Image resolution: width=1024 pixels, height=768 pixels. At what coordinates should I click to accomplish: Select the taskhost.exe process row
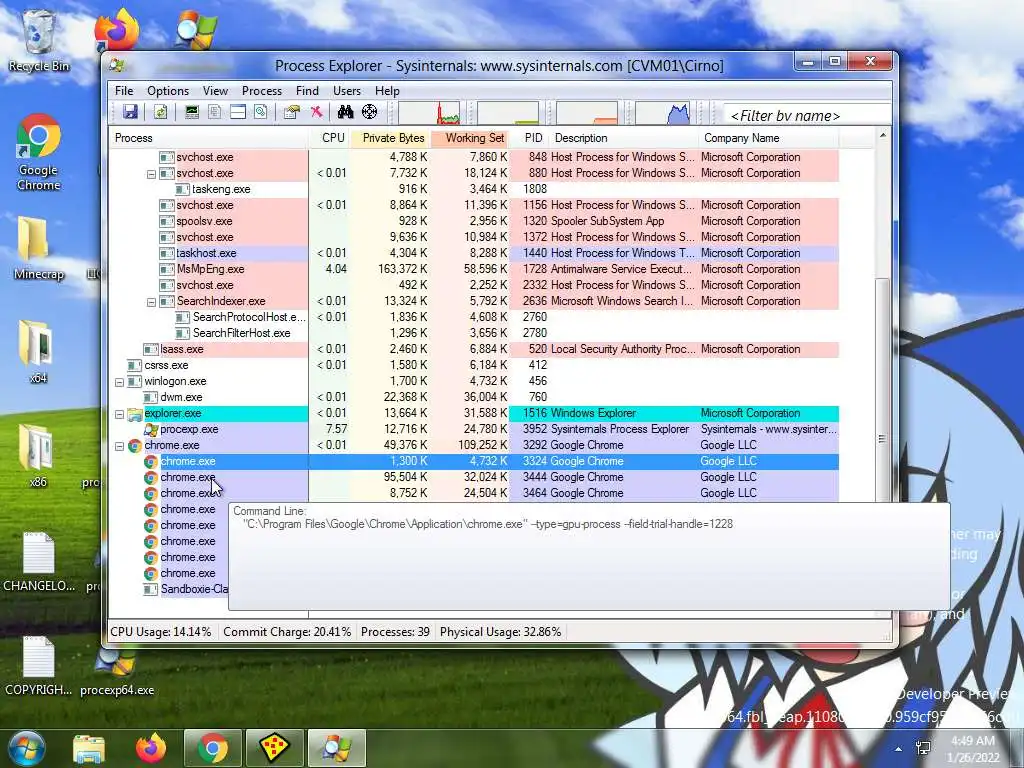(x=474, y=253)
